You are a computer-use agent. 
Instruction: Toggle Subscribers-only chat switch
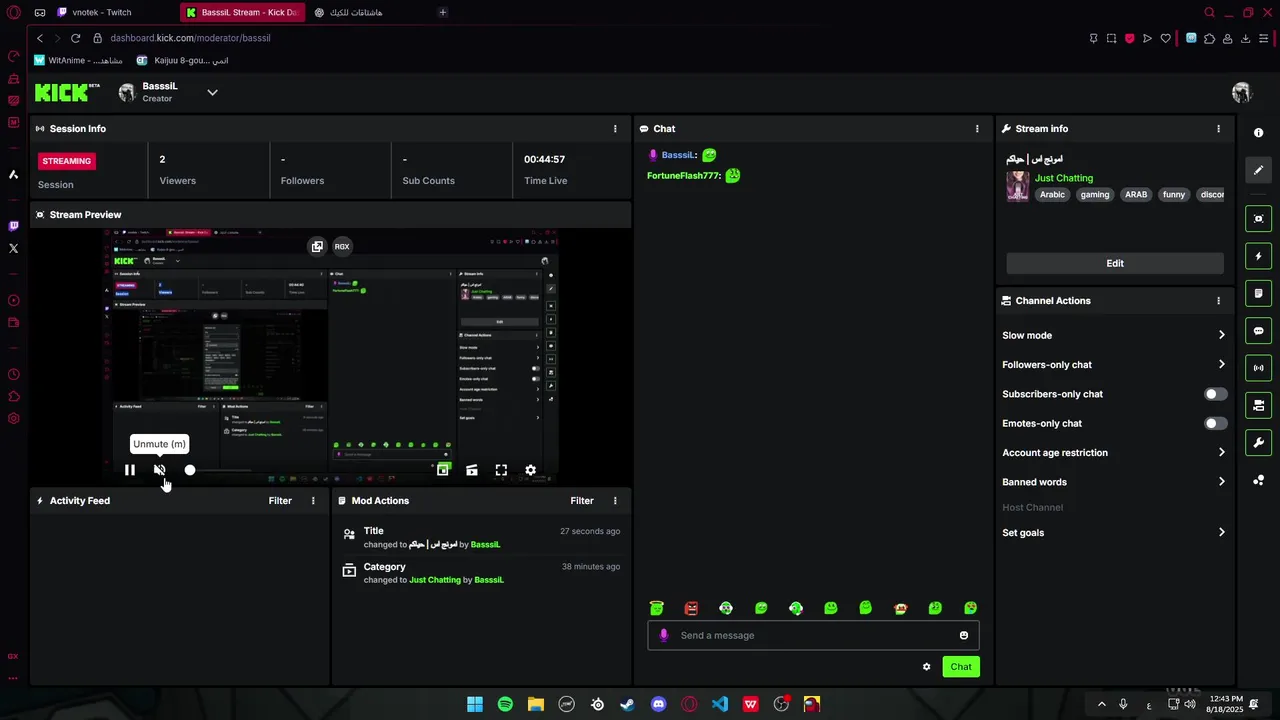pos(1215,394)
